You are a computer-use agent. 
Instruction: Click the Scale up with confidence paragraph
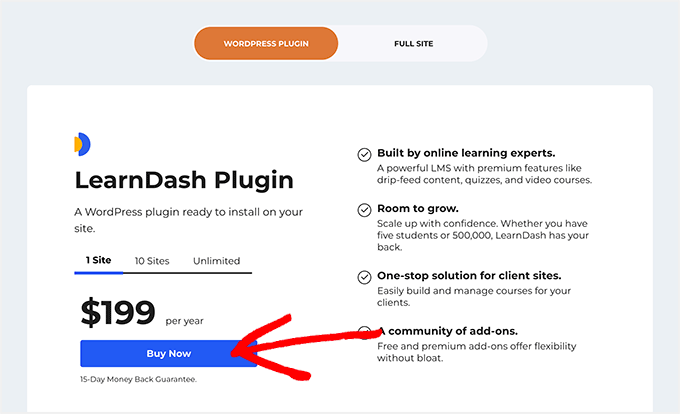point(483,235)
